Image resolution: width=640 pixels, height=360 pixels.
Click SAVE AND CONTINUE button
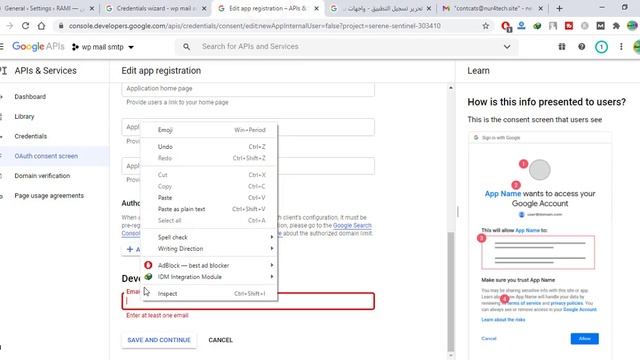159,340
